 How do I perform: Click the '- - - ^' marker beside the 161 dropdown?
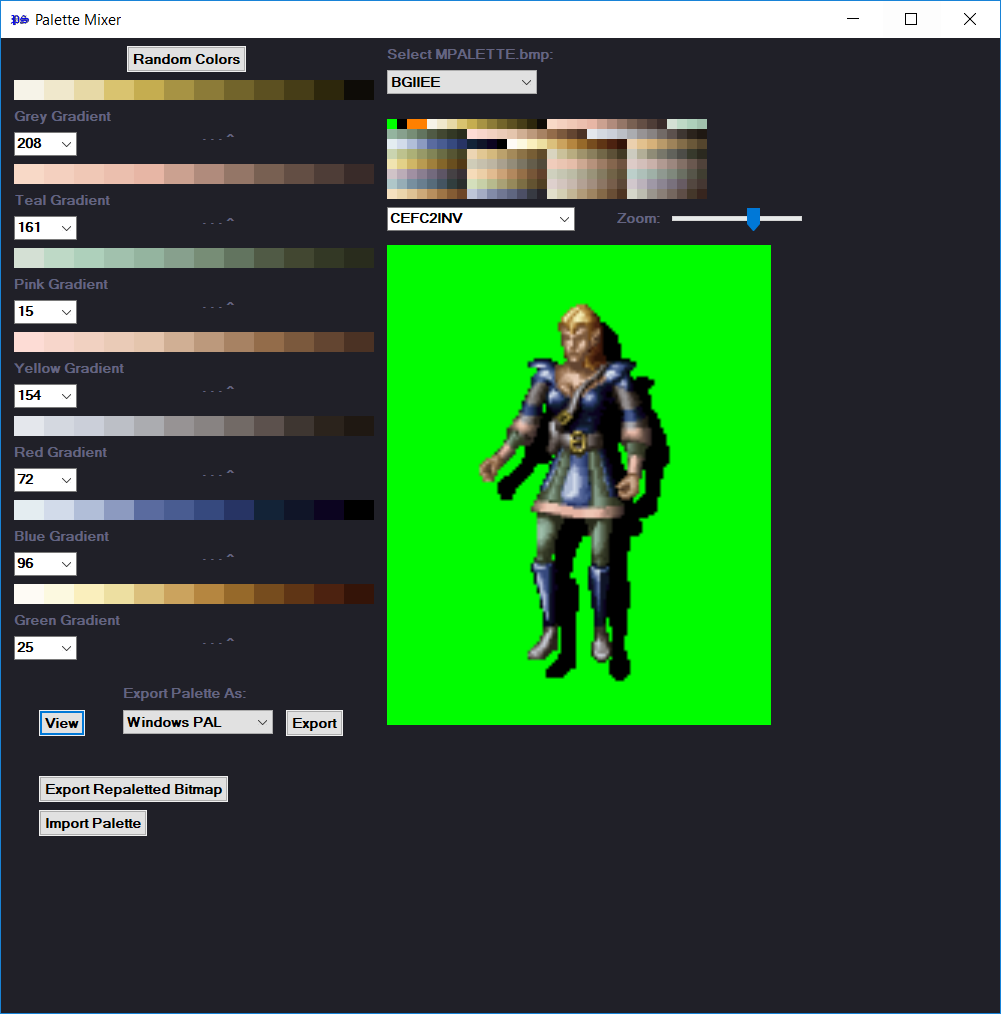pyautogui.click(x=218, y=222)
